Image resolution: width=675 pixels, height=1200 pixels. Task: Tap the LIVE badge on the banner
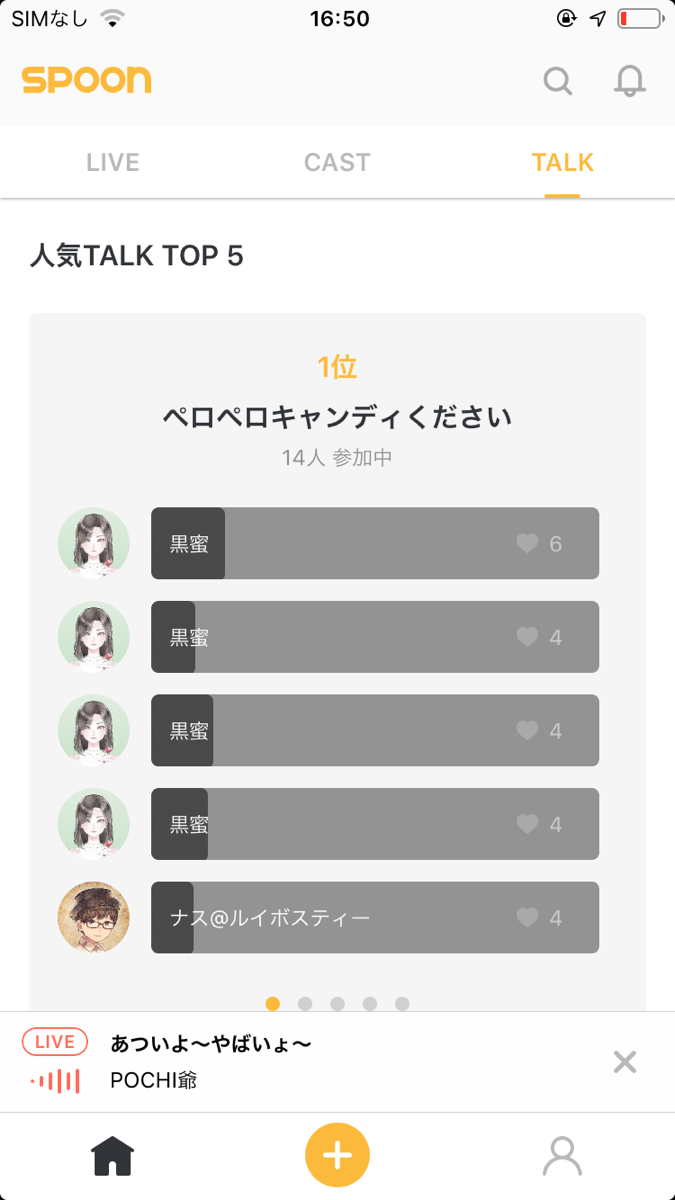click(54, 1041)
